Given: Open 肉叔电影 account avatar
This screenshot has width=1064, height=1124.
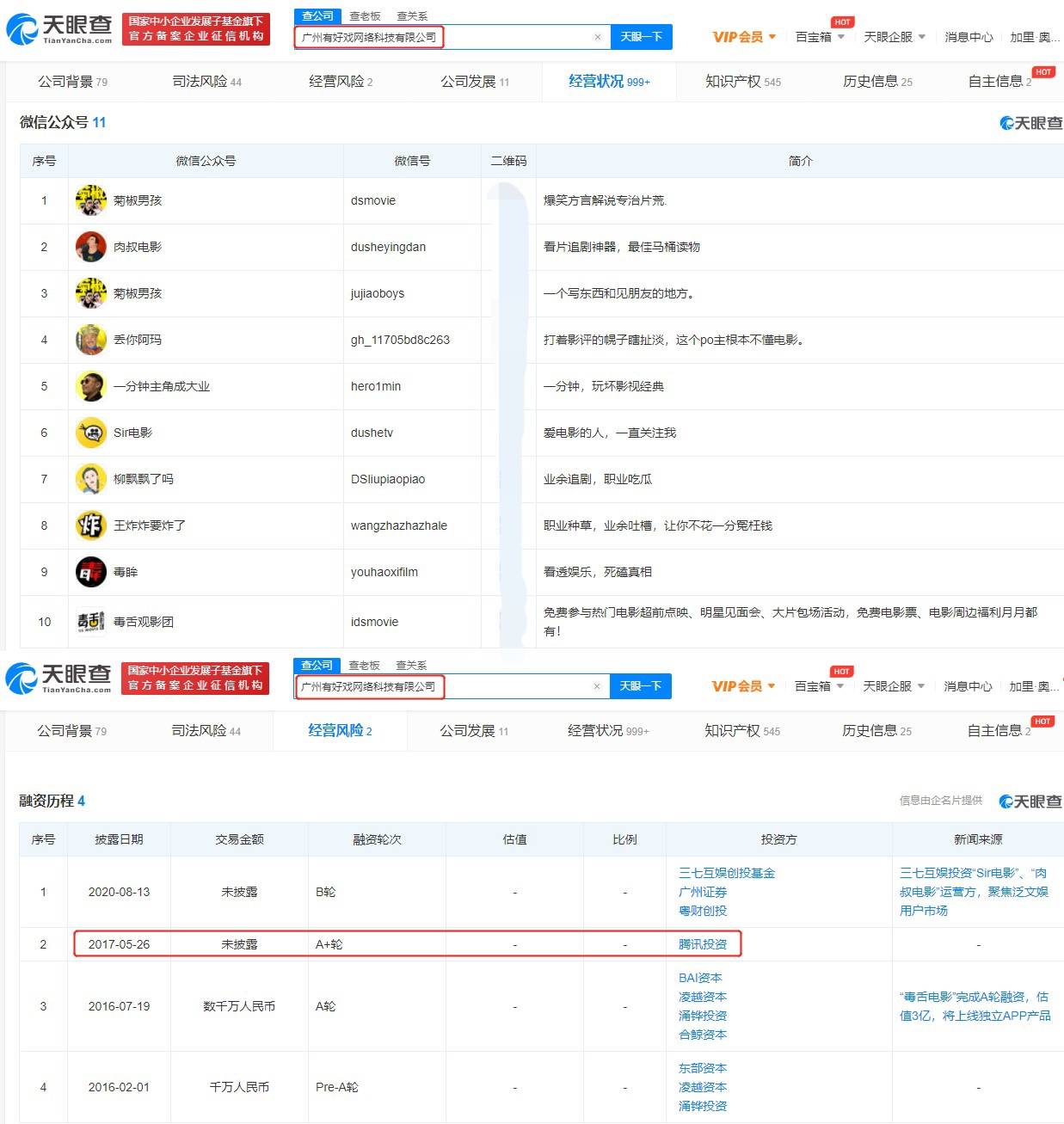Looking at the screenshot, I should pos(90,247).
